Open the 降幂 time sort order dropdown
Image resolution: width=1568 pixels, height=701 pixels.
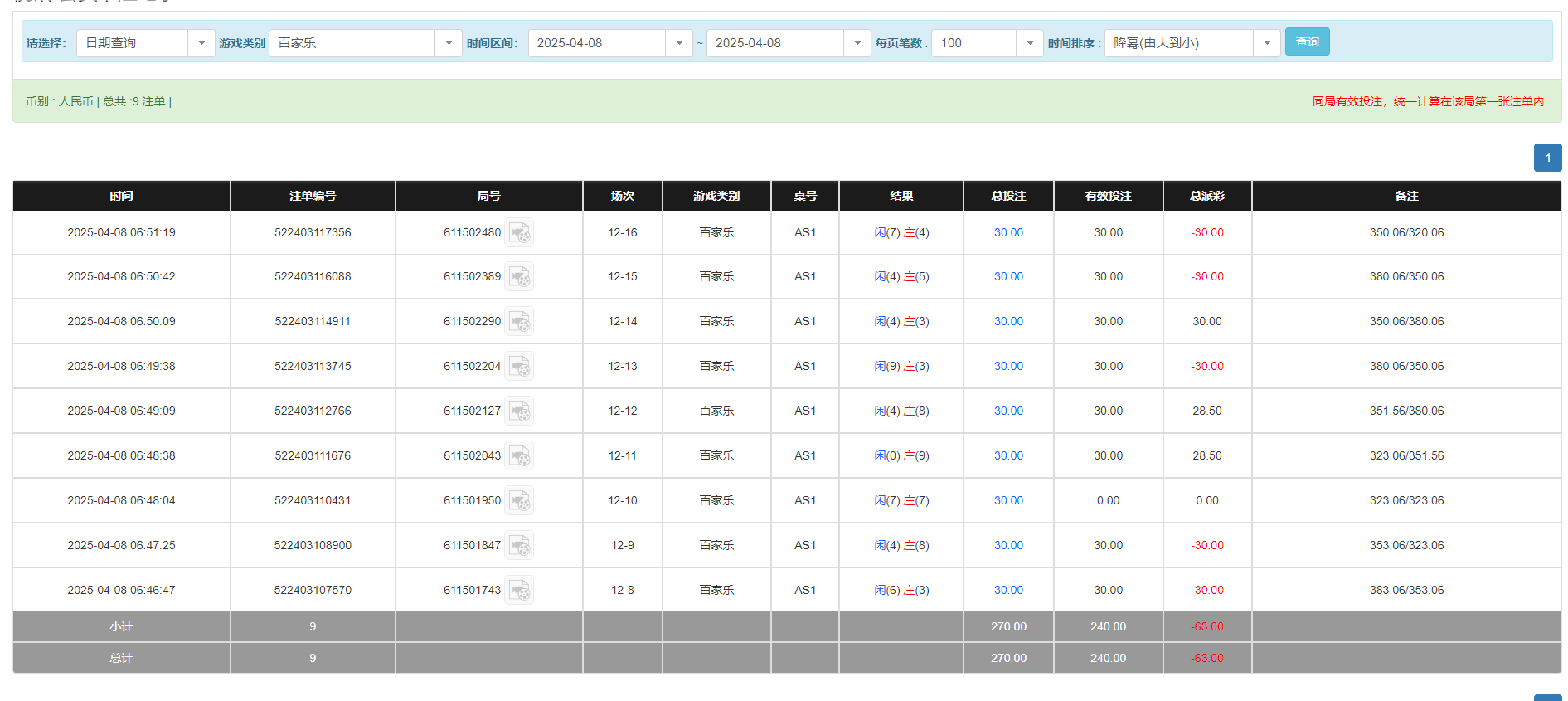pyautogui.click(x=1266, y=43)
